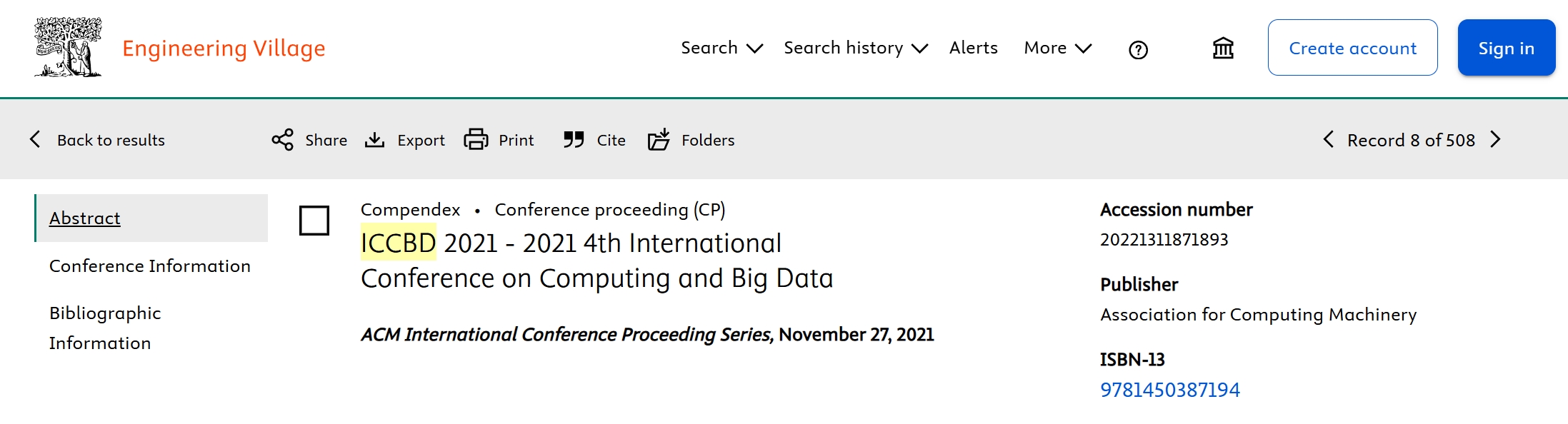Click the Engineering Village tree logo

point(68,47)
